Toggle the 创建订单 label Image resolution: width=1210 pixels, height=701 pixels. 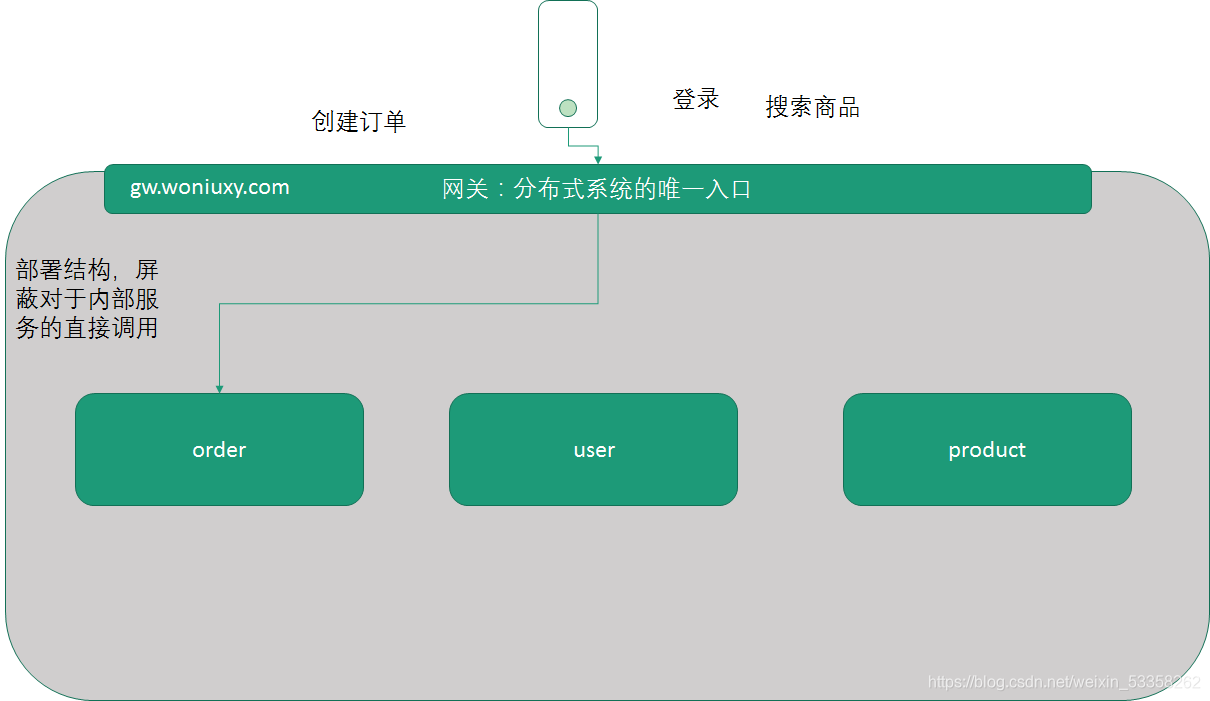click(360, 120)
